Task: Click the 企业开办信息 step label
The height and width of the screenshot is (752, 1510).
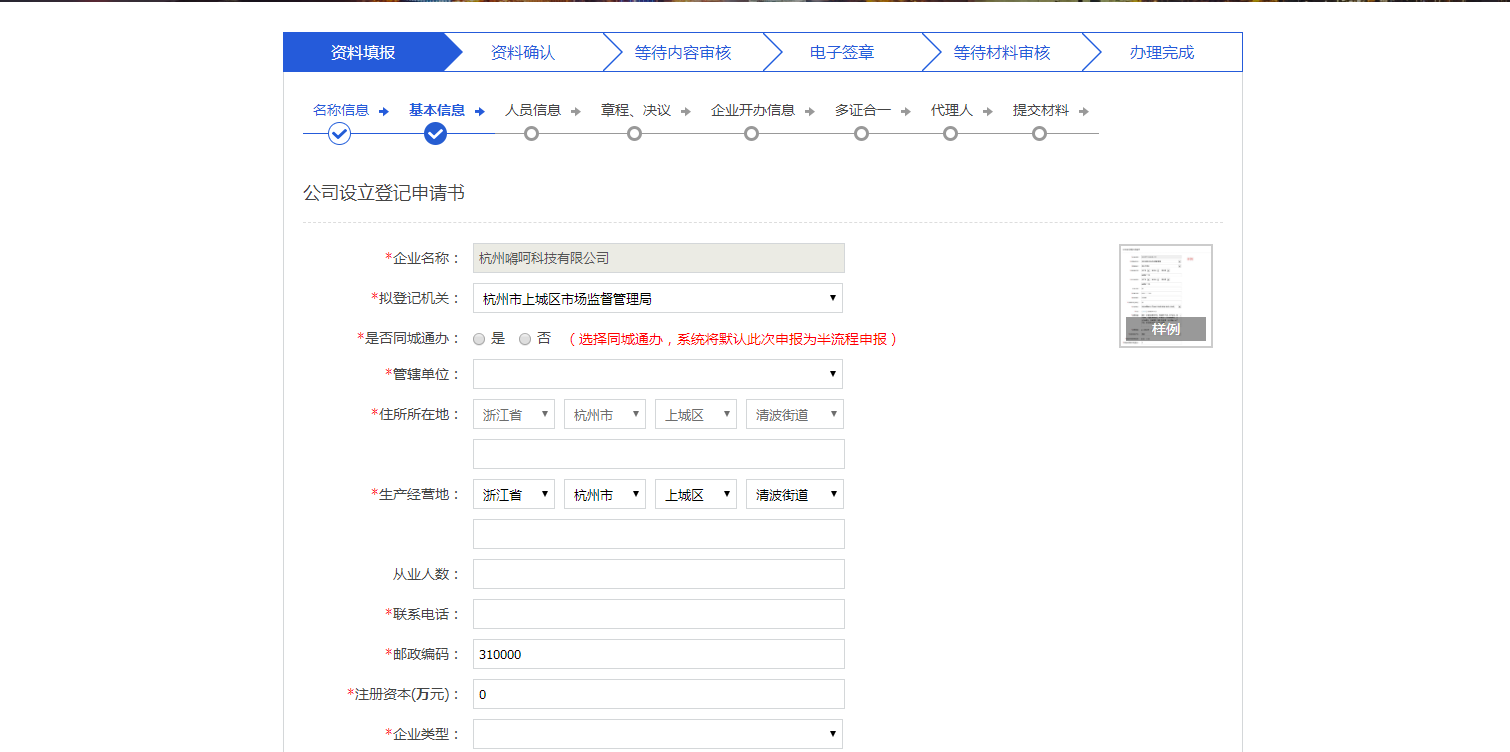Action: 752,110
